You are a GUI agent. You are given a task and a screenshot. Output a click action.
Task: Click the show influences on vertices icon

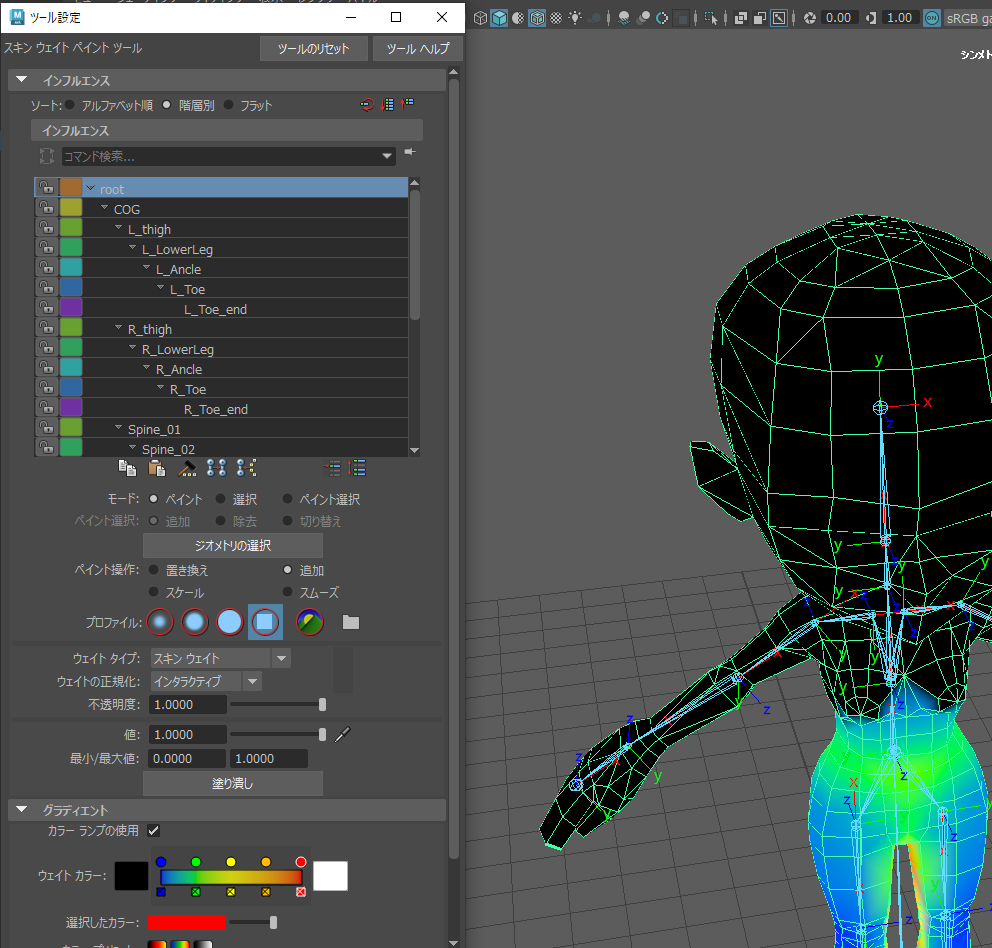[246, 468]
